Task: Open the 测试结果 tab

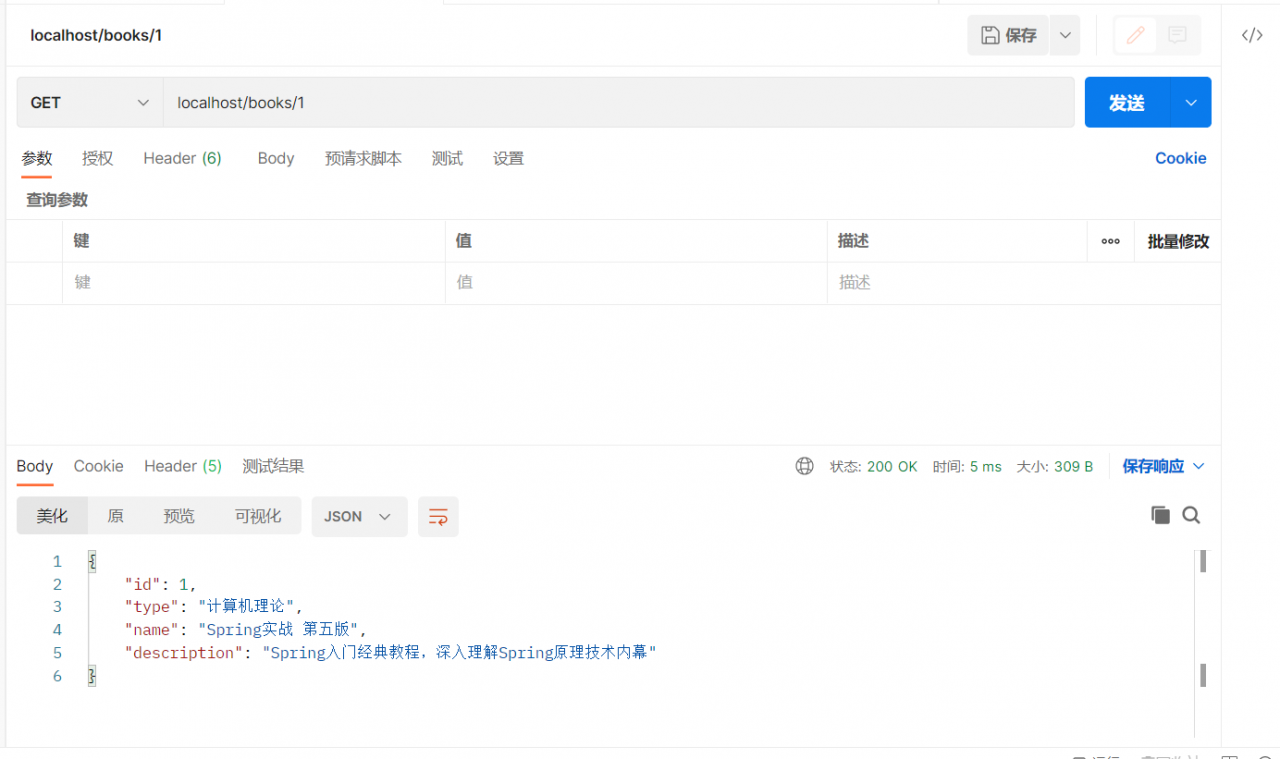Action: [x=273, y=466]
